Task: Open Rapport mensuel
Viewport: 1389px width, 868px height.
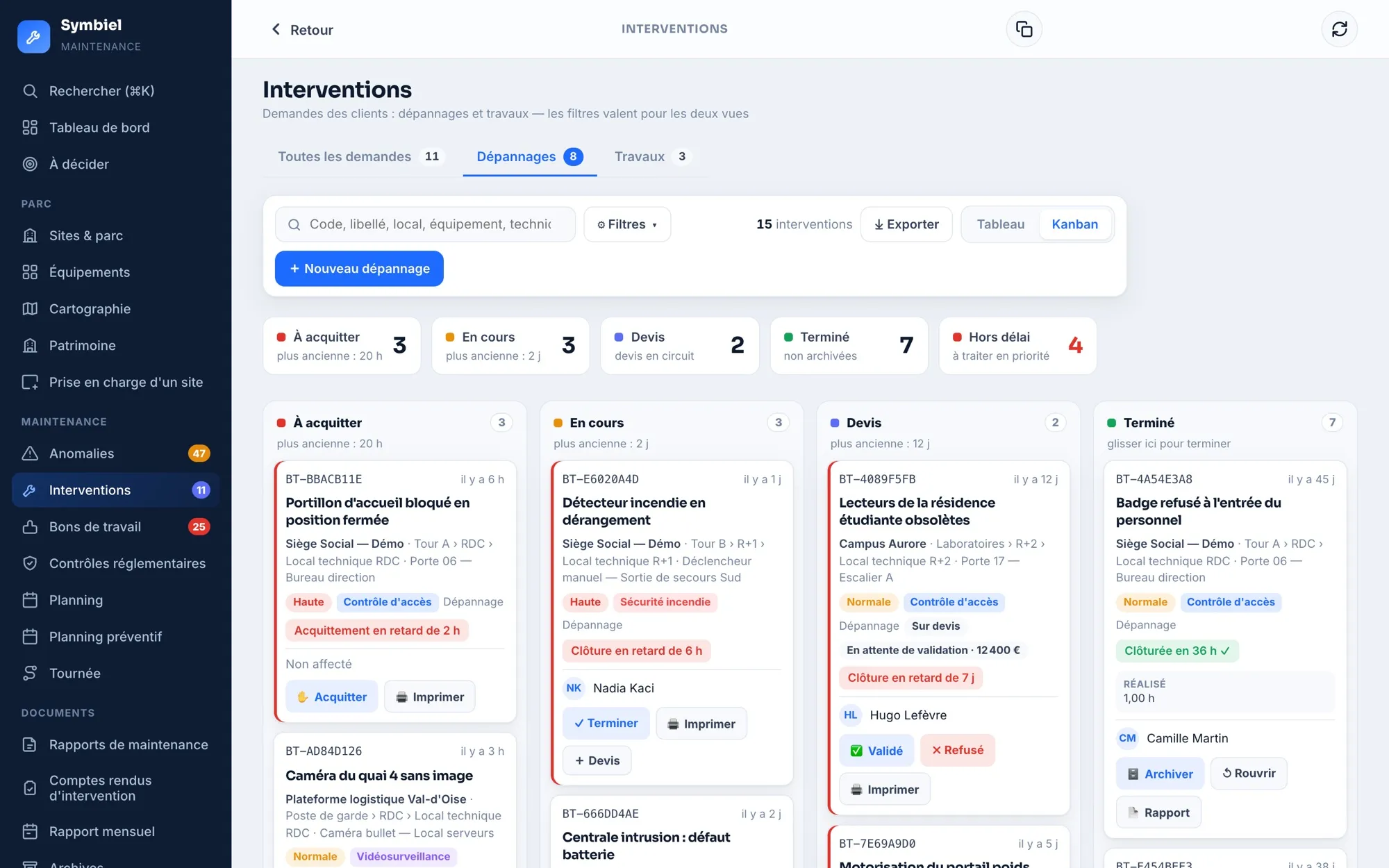Action: coord(115,832)
